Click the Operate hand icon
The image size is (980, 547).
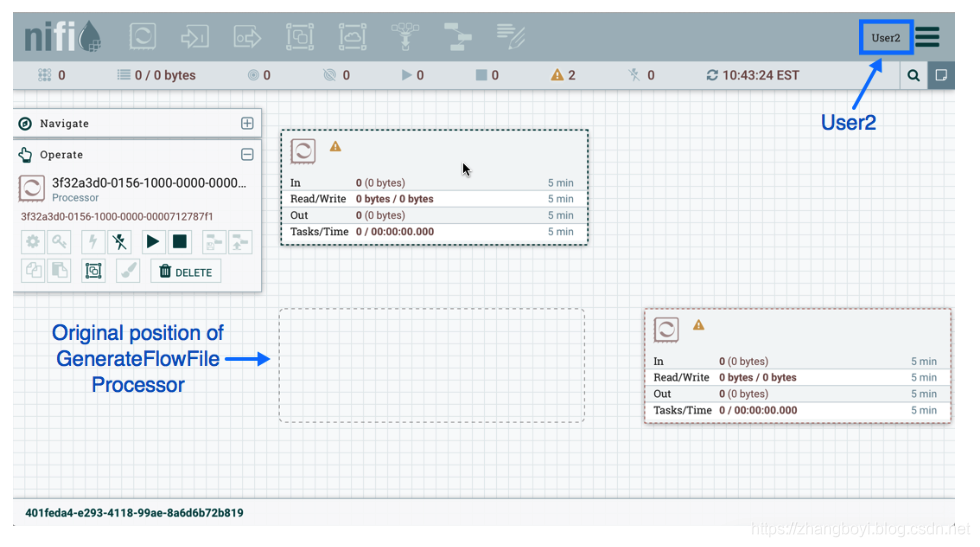[x=25, y=154]
